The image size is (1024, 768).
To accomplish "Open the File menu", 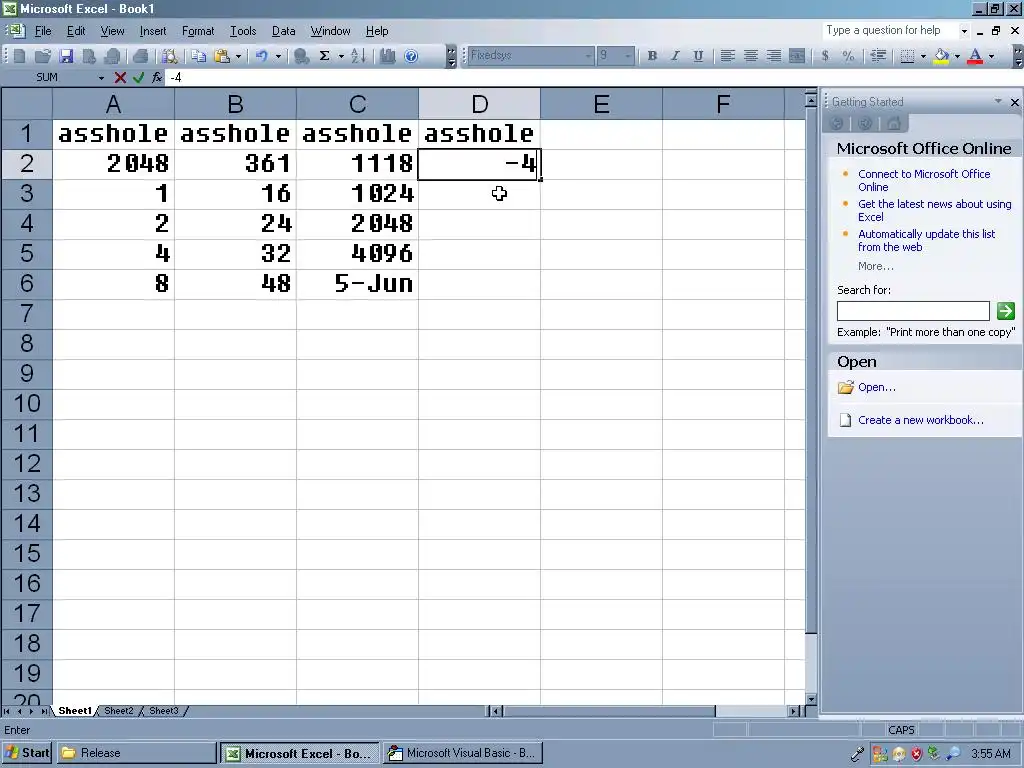I will pos(43,31).
